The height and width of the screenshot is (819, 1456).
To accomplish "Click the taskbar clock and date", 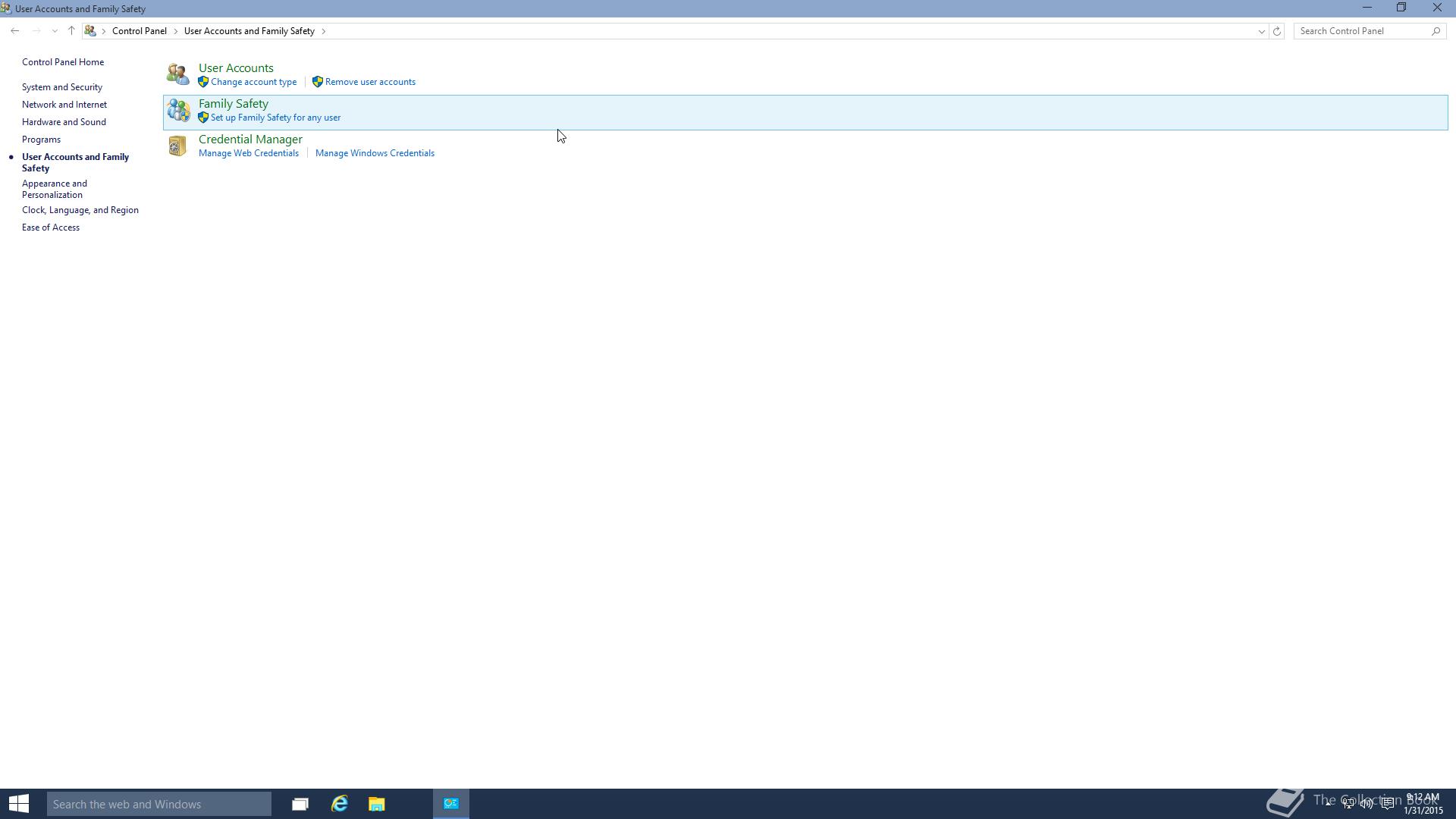I will coord(1423,804).
